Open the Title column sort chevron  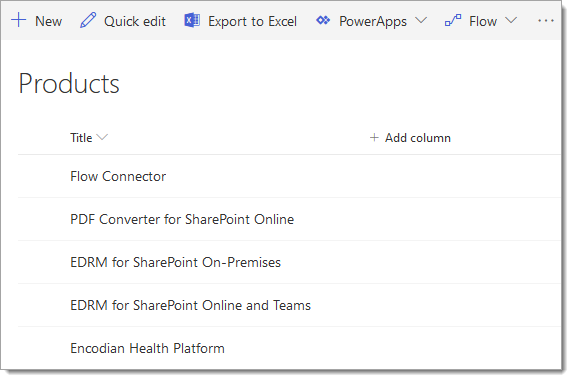(x=102, y=137)
